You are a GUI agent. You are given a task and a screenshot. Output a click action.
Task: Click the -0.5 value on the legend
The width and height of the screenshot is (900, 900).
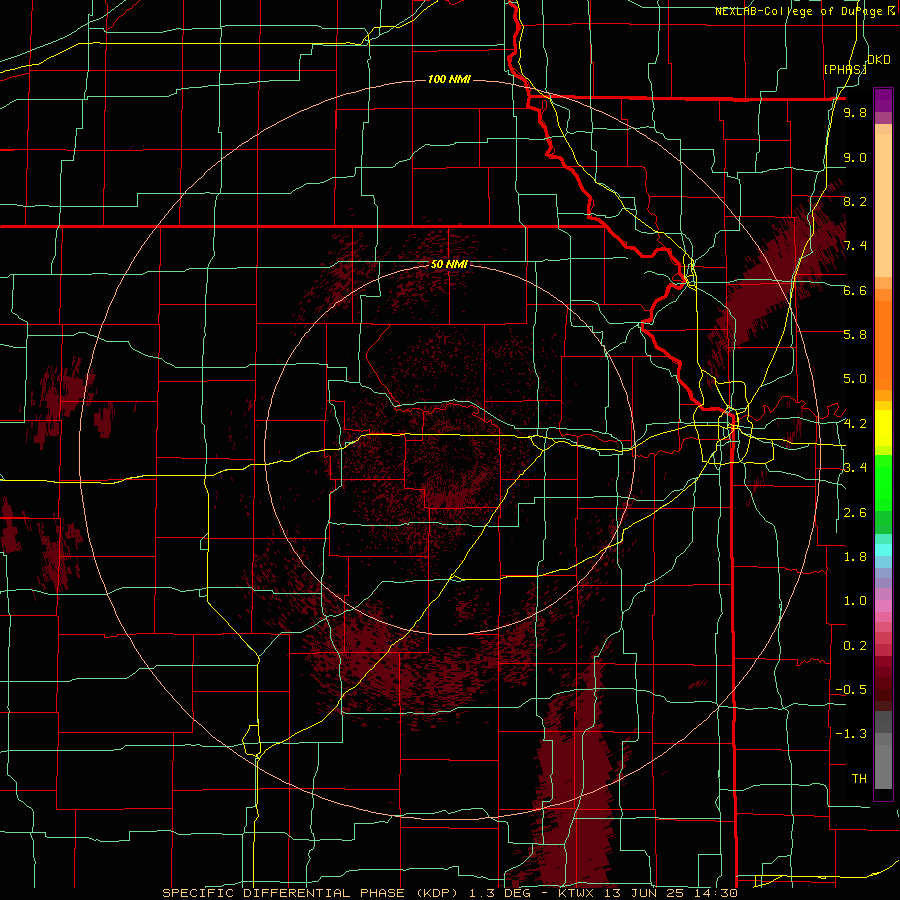click(x=851, y=690)
